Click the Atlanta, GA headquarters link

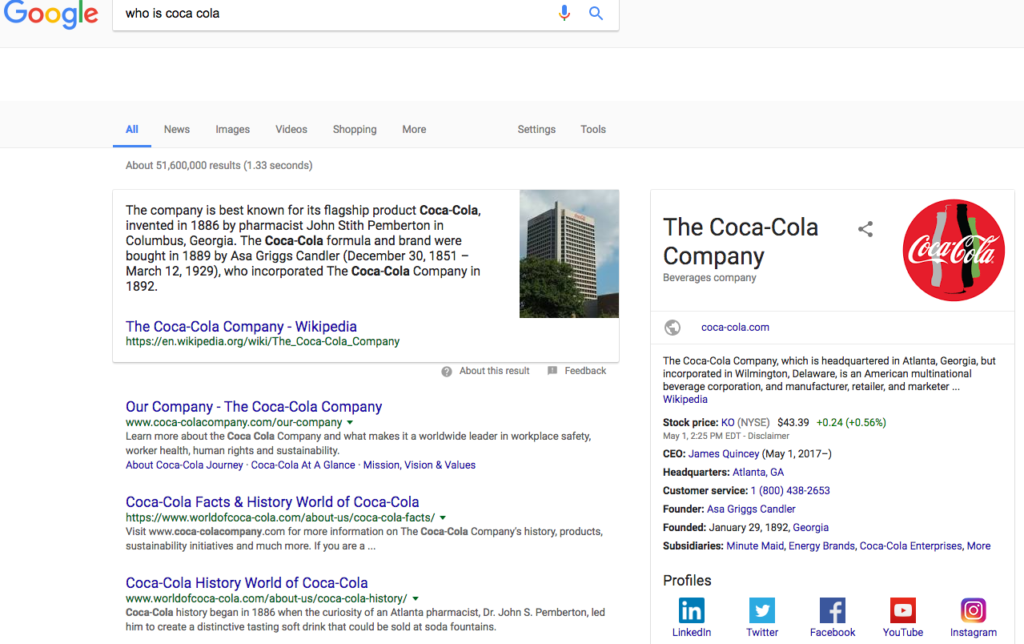[x=758, y=472]
